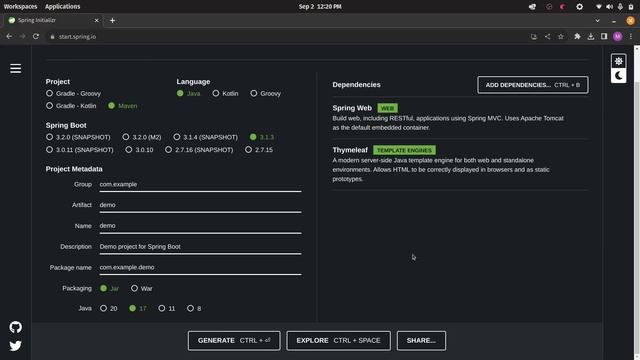Toggle the browser side panel icon

(x=604, y=36)
